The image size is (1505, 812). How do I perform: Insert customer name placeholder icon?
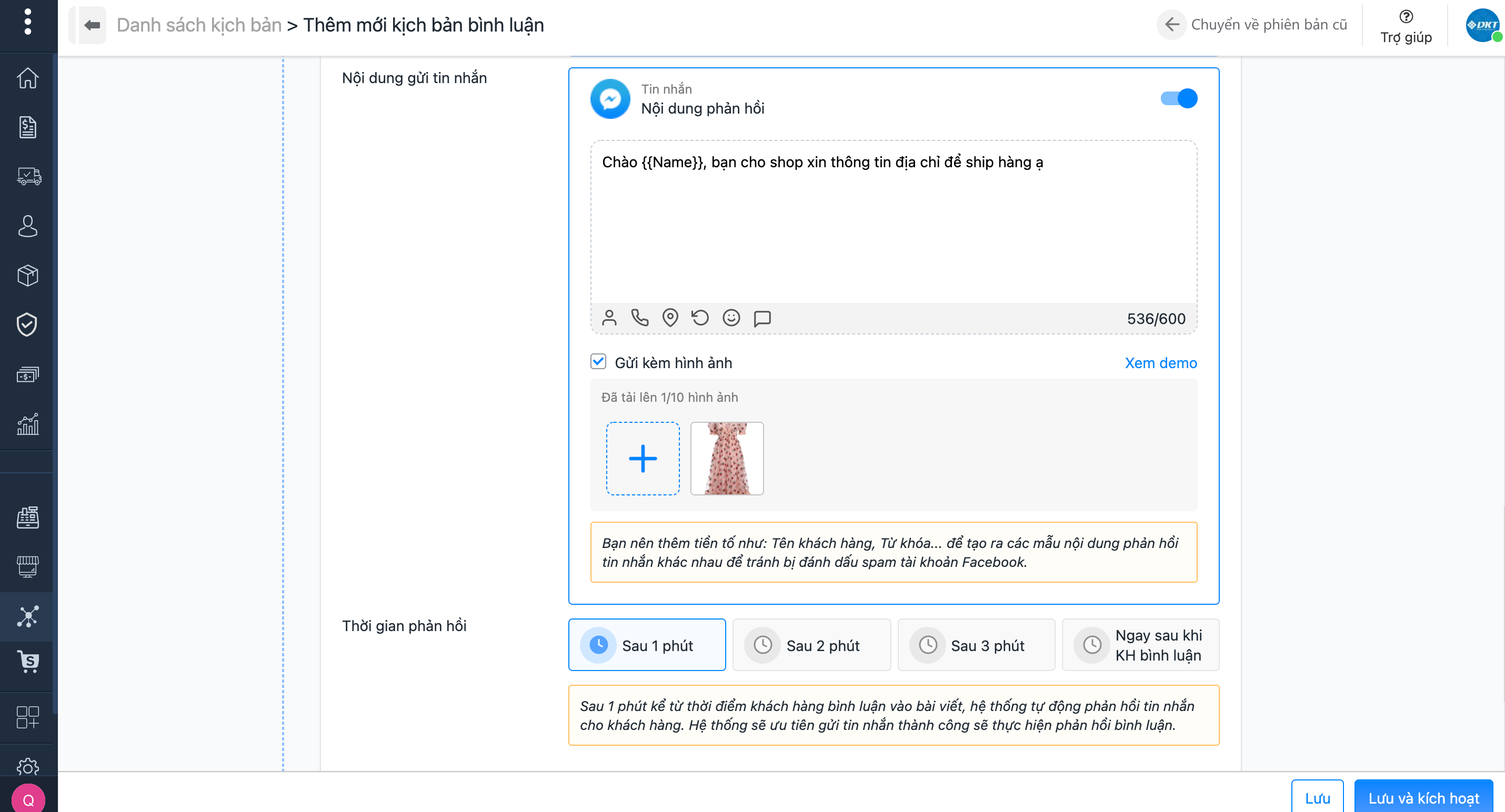click(x=609, y=318)
